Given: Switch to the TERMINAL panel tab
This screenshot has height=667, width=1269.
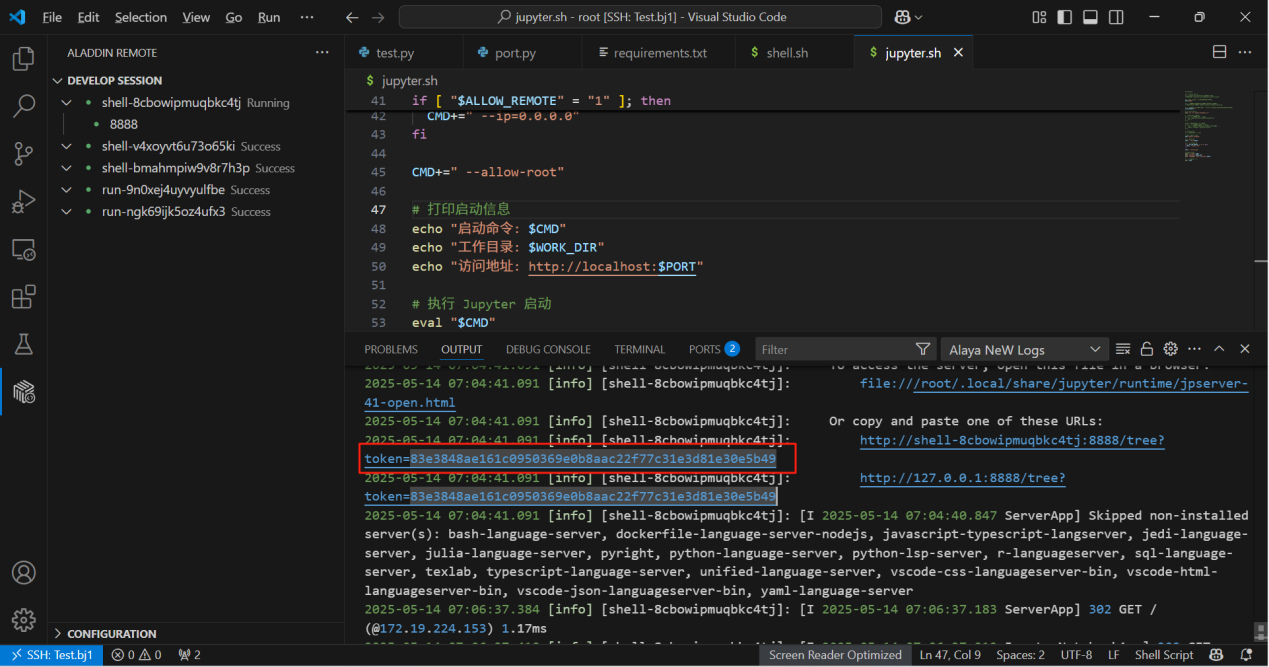Looking at the screenshot, I should pyautogui.click(x=639, y=349).
